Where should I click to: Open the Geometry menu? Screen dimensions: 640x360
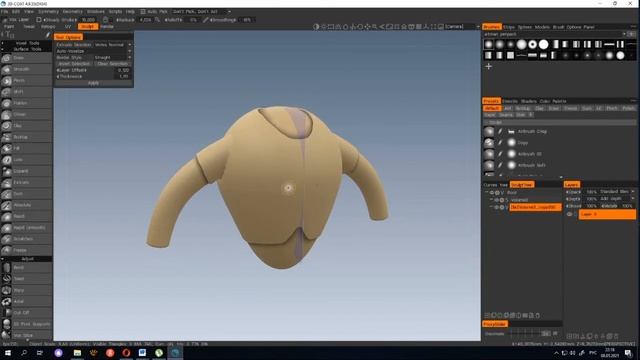pyautogui.click(x=72, y=12)
